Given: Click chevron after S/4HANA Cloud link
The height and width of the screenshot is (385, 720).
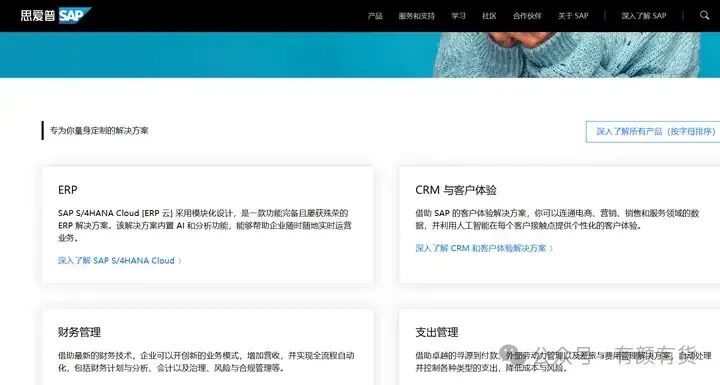Looking at the screenshot, I should tap(180, 261).
